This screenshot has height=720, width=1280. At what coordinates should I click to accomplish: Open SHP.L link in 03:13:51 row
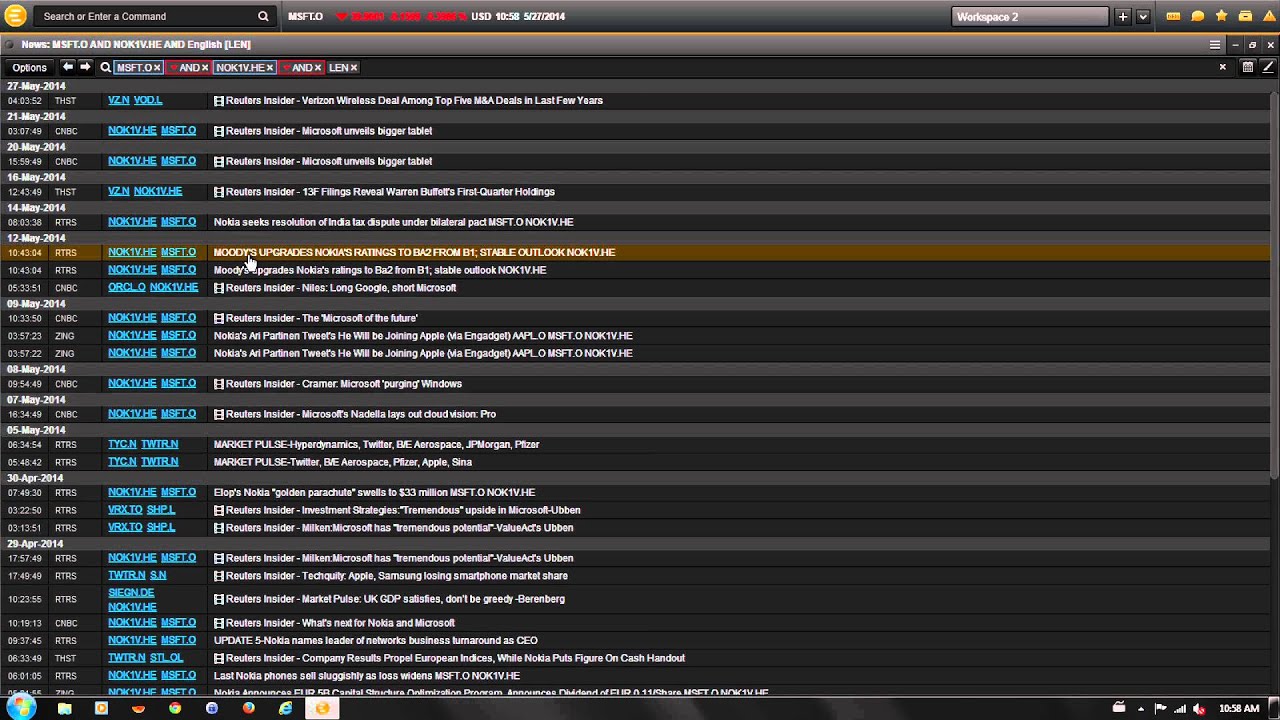click(161, 527)
